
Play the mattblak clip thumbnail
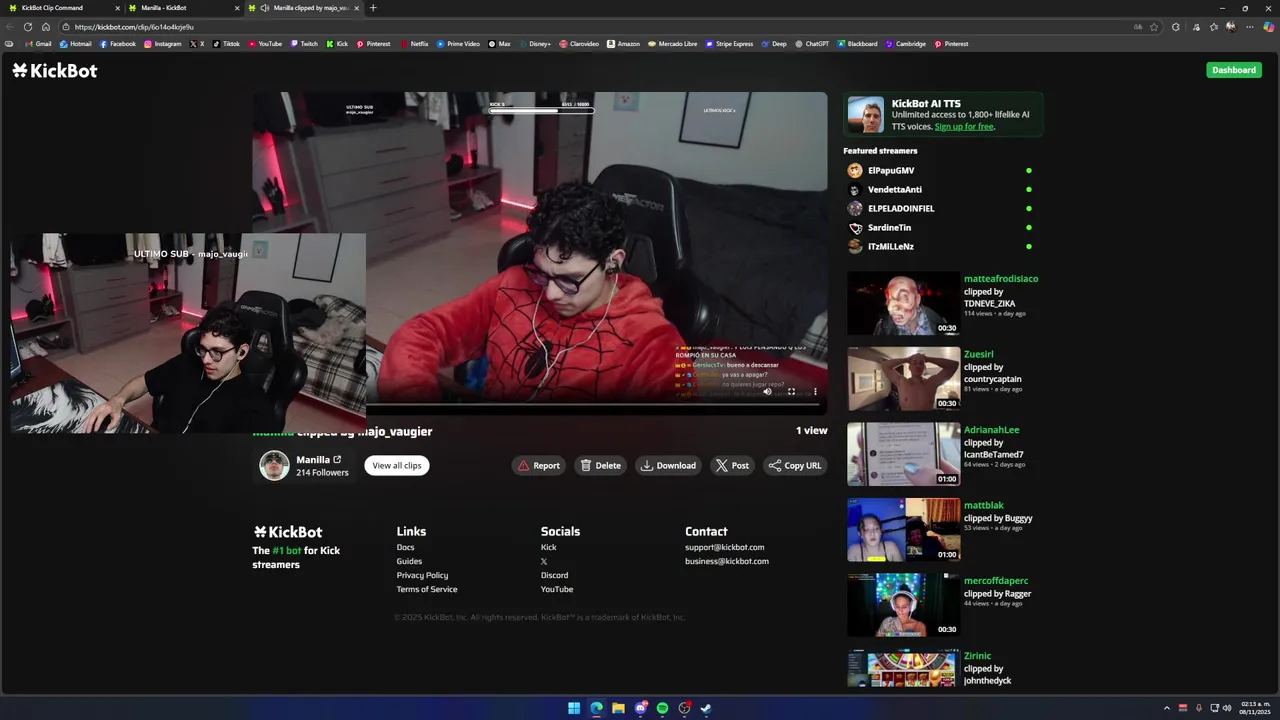[x=903, y=530]
